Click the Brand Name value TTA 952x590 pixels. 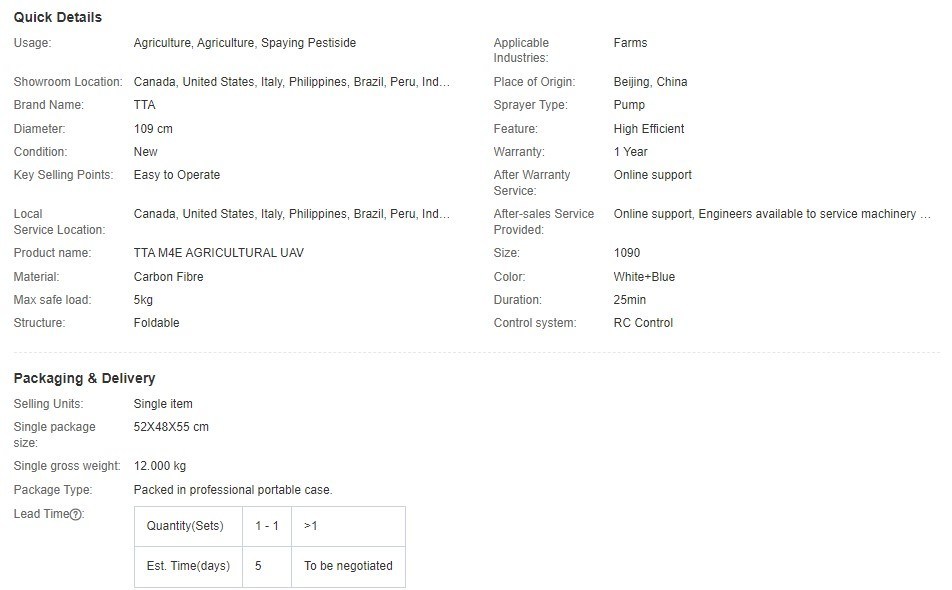coord(144,105)
